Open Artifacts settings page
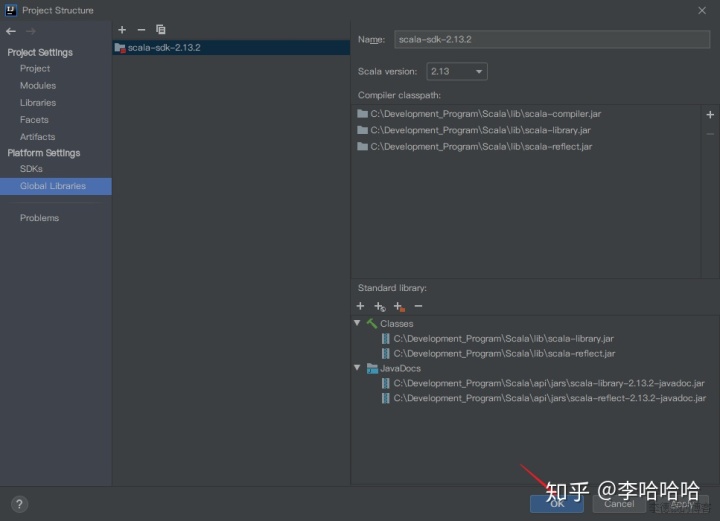Image resolution: width=720 pixels, height=521 pixels. [x=37, y=137]
